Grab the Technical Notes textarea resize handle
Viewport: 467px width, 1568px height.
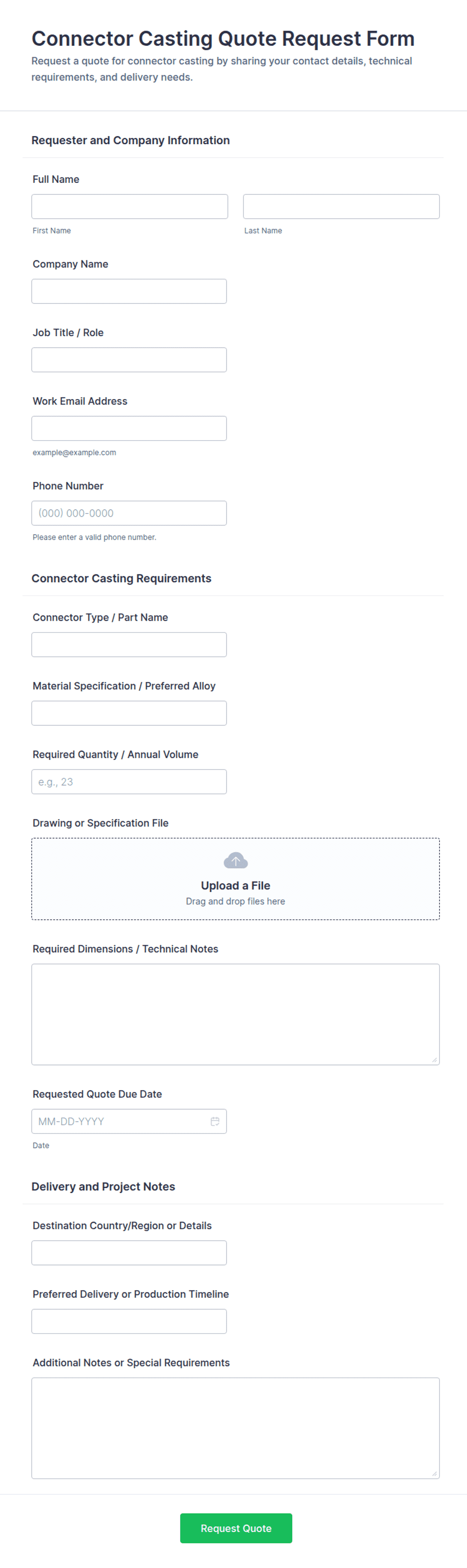point(434,1060)
